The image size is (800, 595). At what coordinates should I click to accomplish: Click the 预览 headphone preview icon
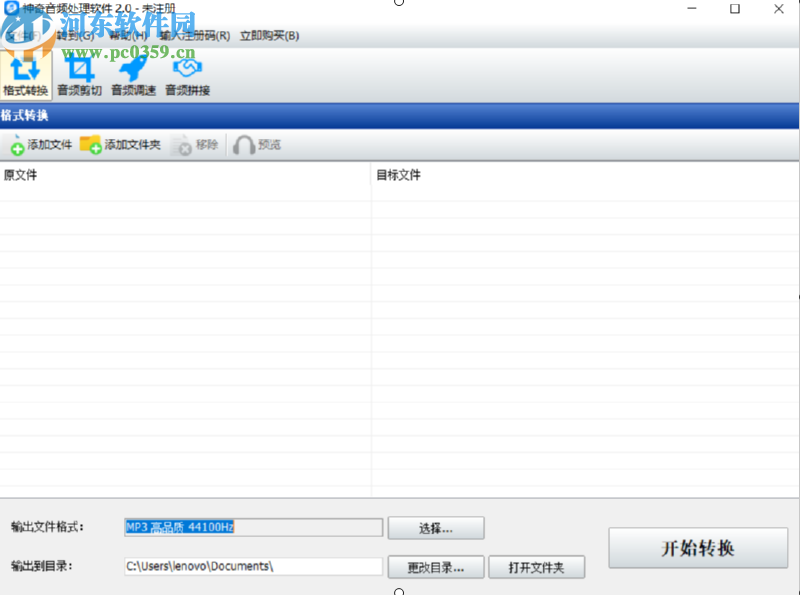click(256, 144)
